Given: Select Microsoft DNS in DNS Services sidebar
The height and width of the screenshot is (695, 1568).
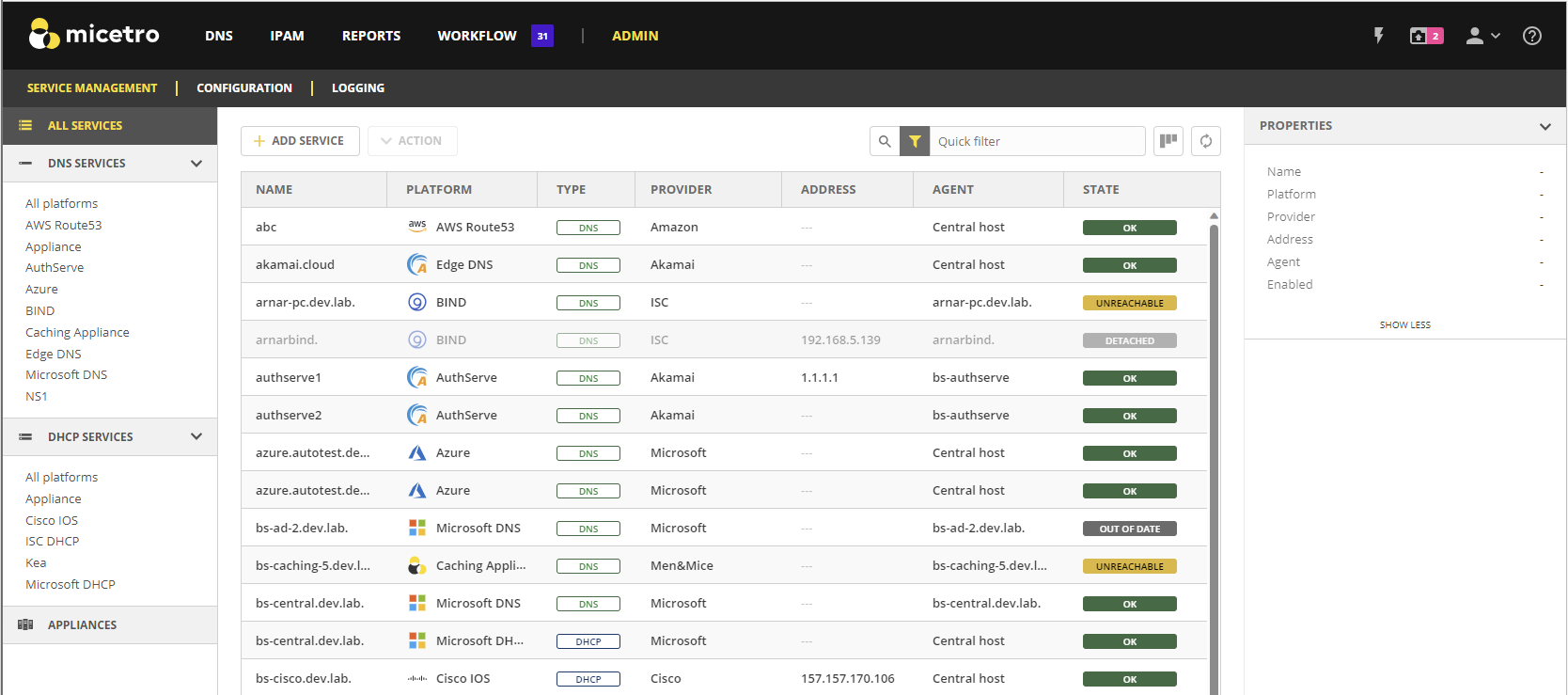Looking at the screenshot, I should point(67,375).
